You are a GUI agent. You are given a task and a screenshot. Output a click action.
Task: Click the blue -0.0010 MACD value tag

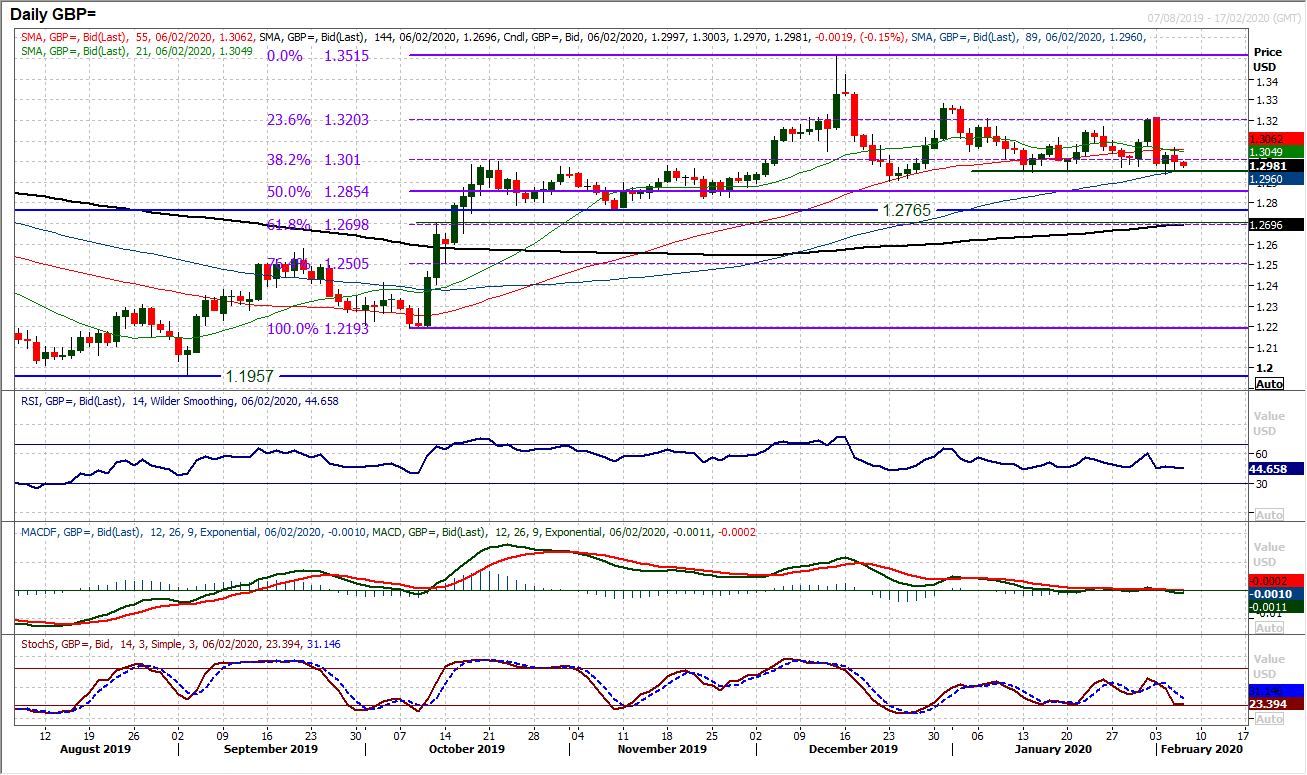[x=1277, y=593]
